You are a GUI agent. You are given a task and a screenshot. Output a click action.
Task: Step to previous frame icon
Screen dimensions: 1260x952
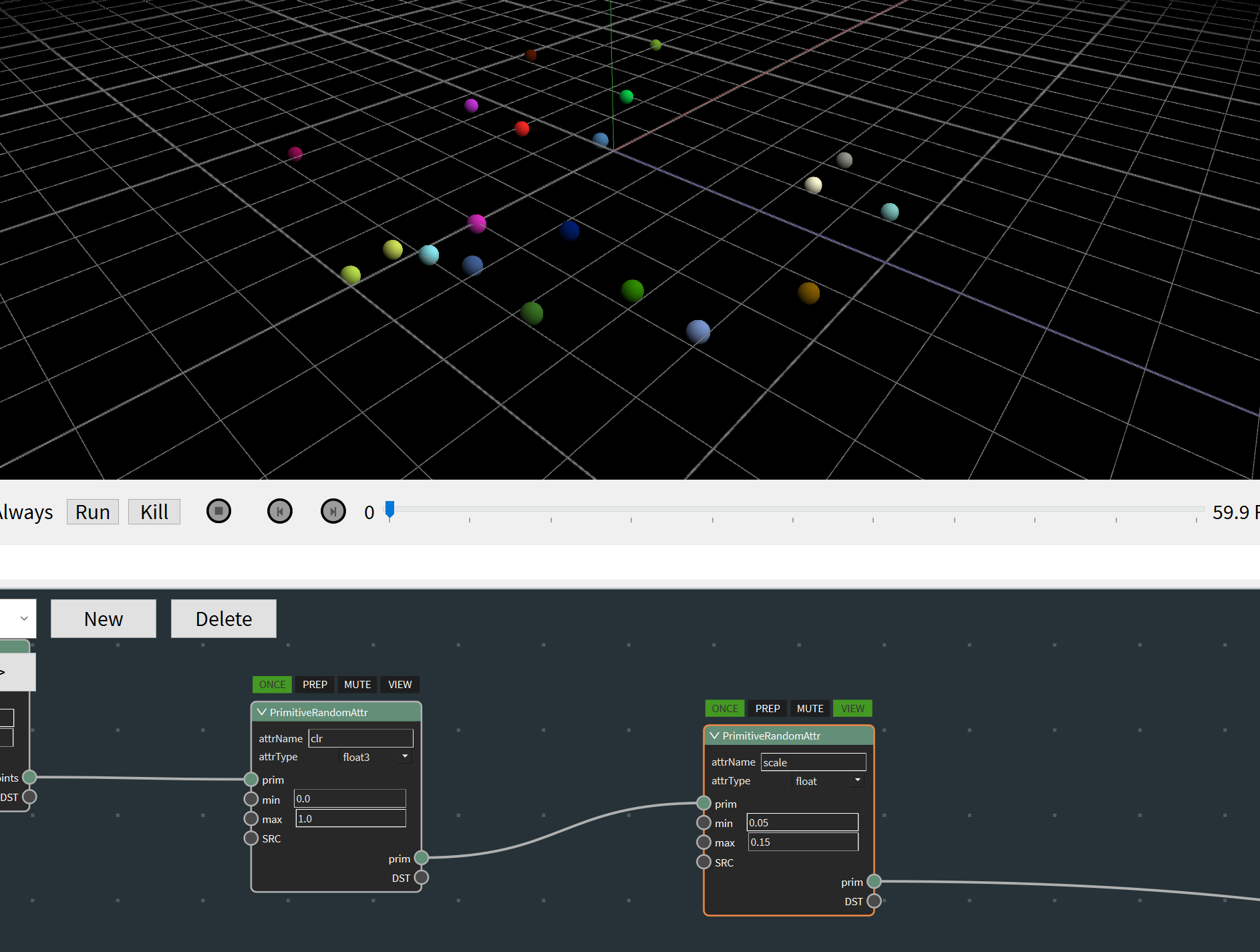(280, 511)
